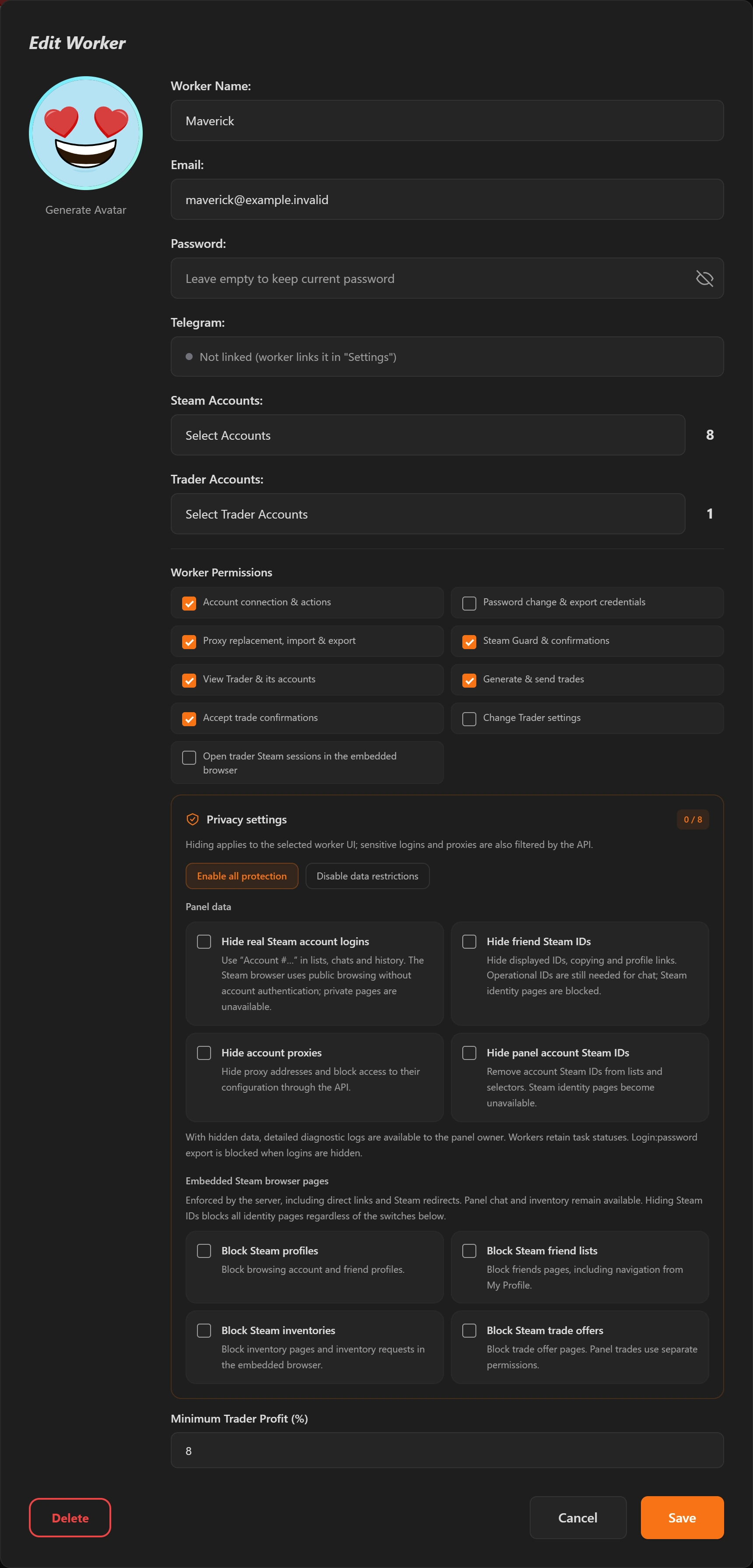
Task: Click the Cancel button
Action: [578, 1518]
